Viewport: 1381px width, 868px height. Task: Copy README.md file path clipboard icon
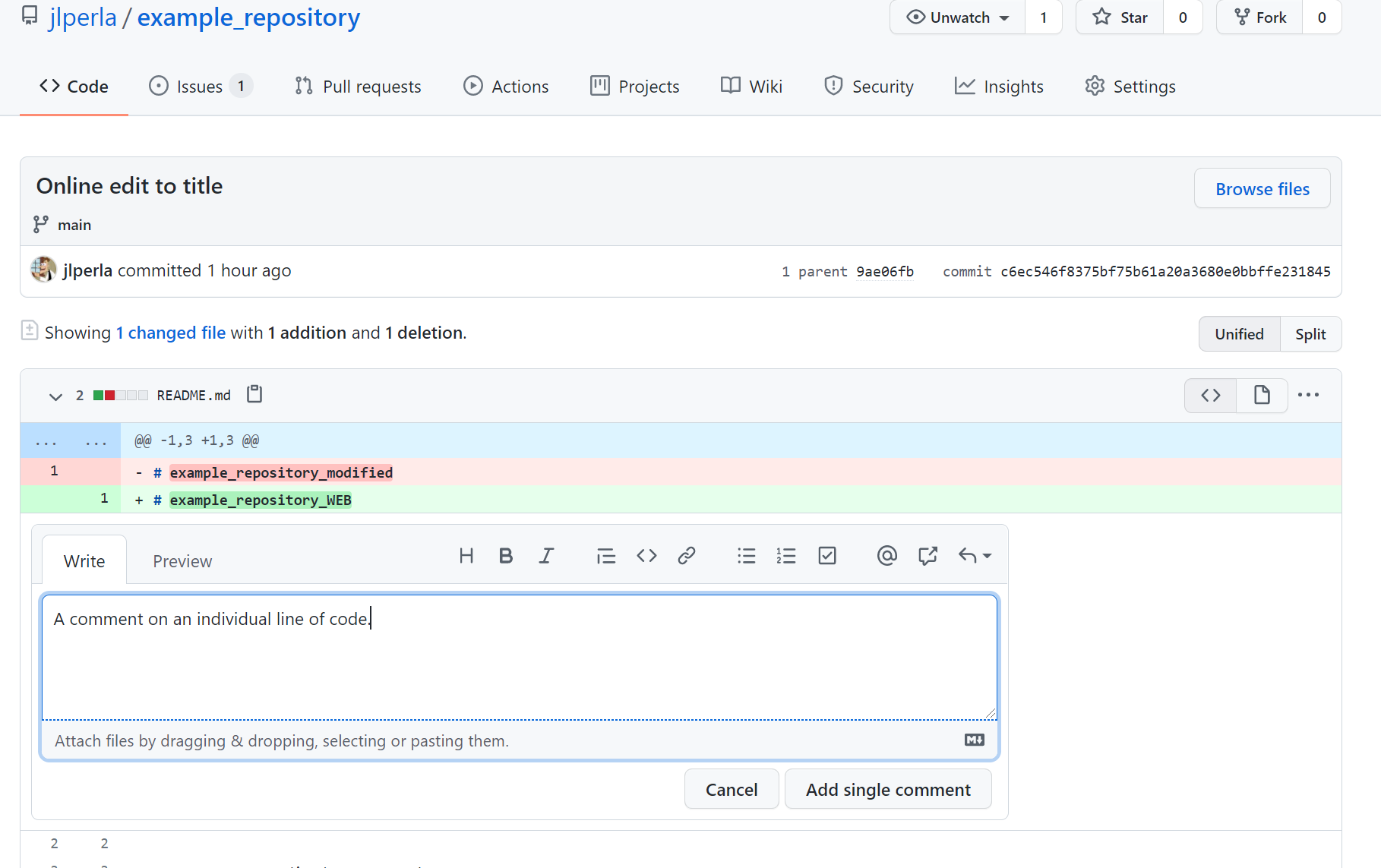coord(254,394)
